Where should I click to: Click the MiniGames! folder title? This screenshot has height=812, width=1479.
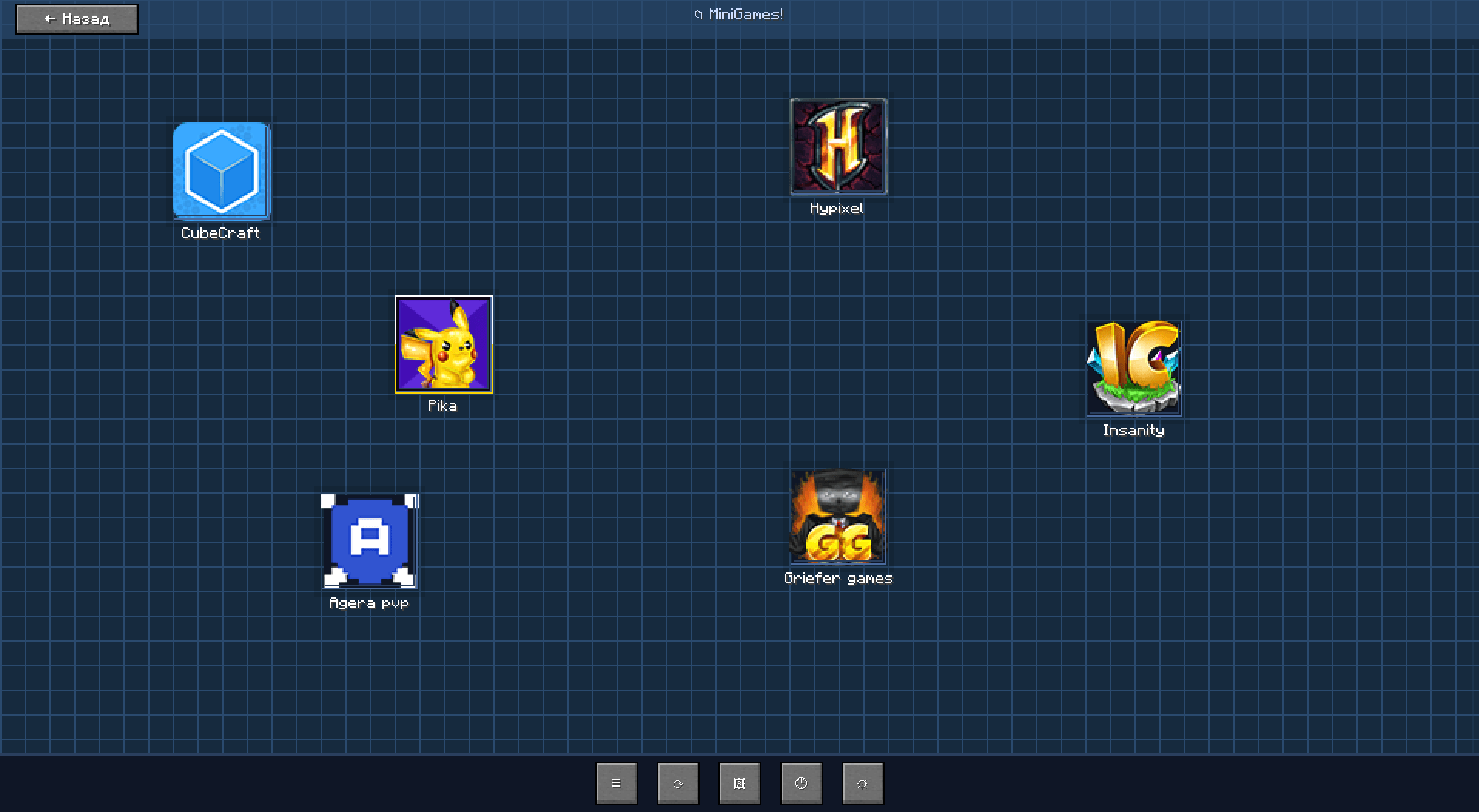739,15
